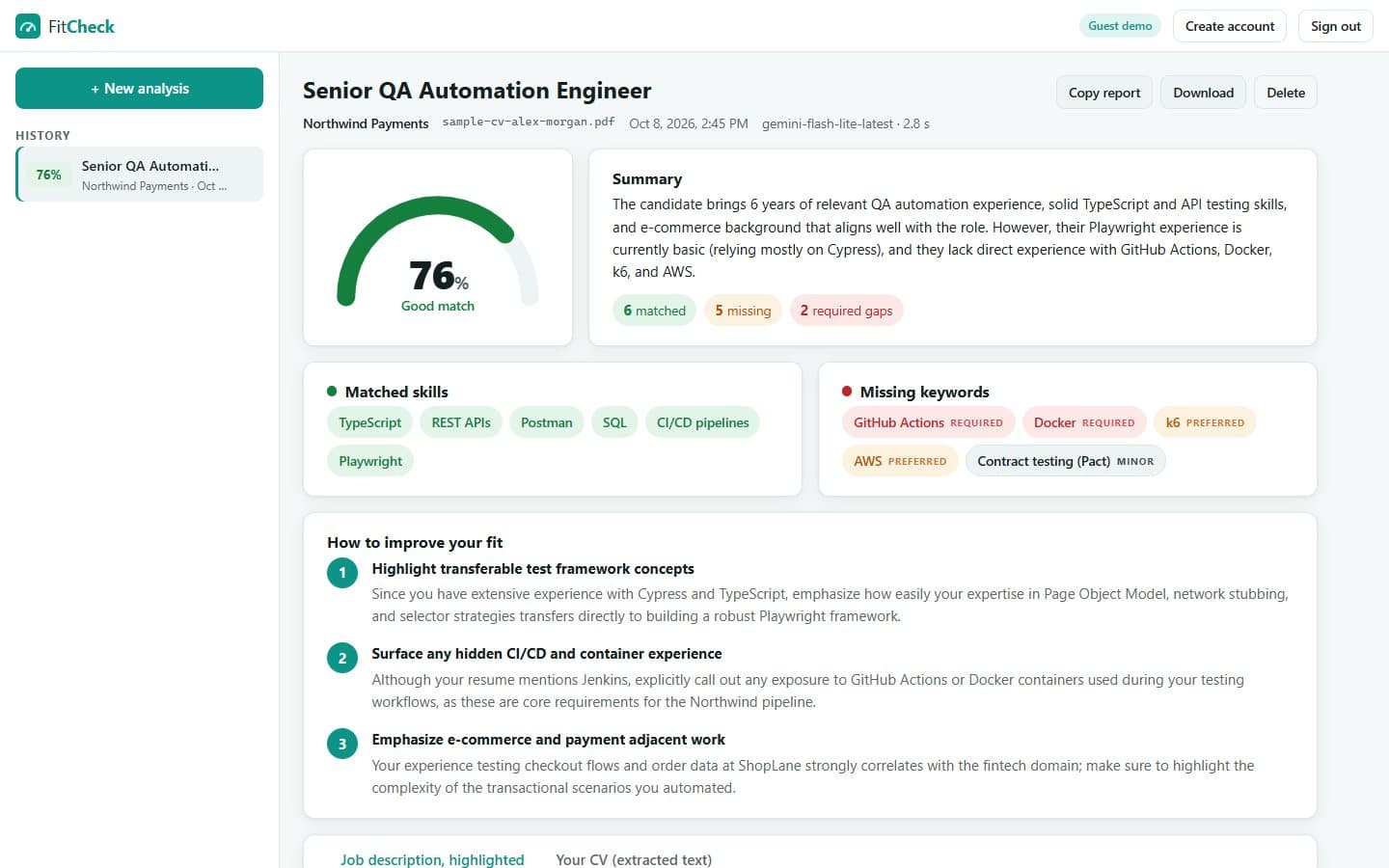Switch to Your CV (extracted text) tab

point(634,859)
